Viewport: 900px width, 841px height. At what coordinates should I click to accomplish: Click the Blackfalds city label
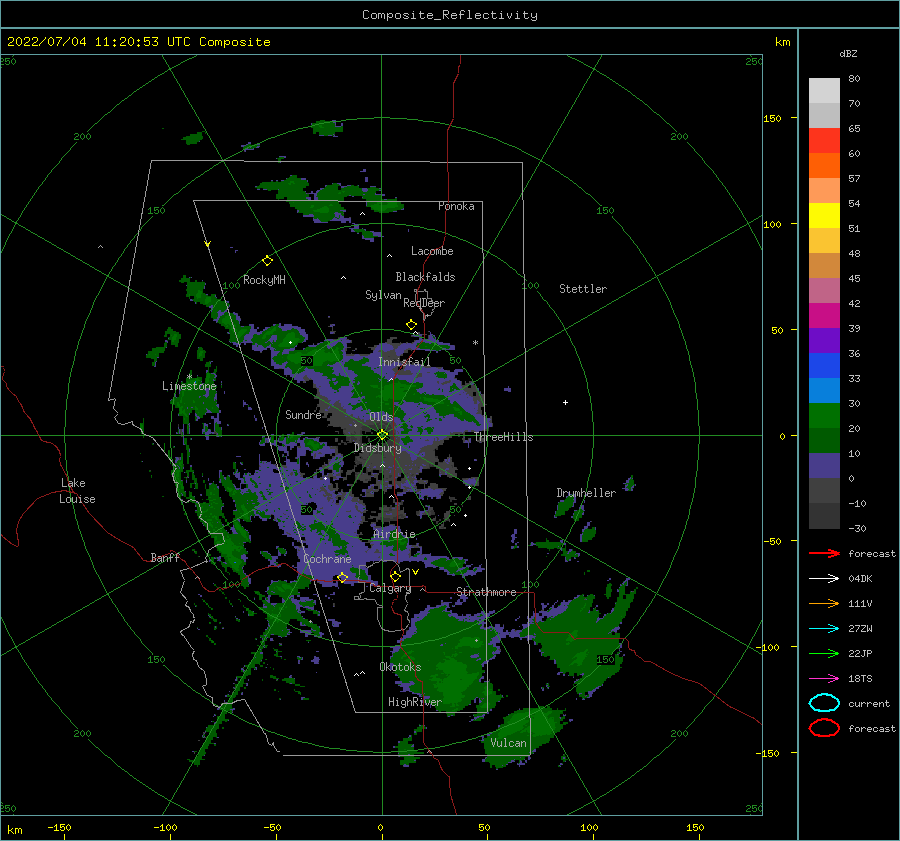(x=425, y=277)
